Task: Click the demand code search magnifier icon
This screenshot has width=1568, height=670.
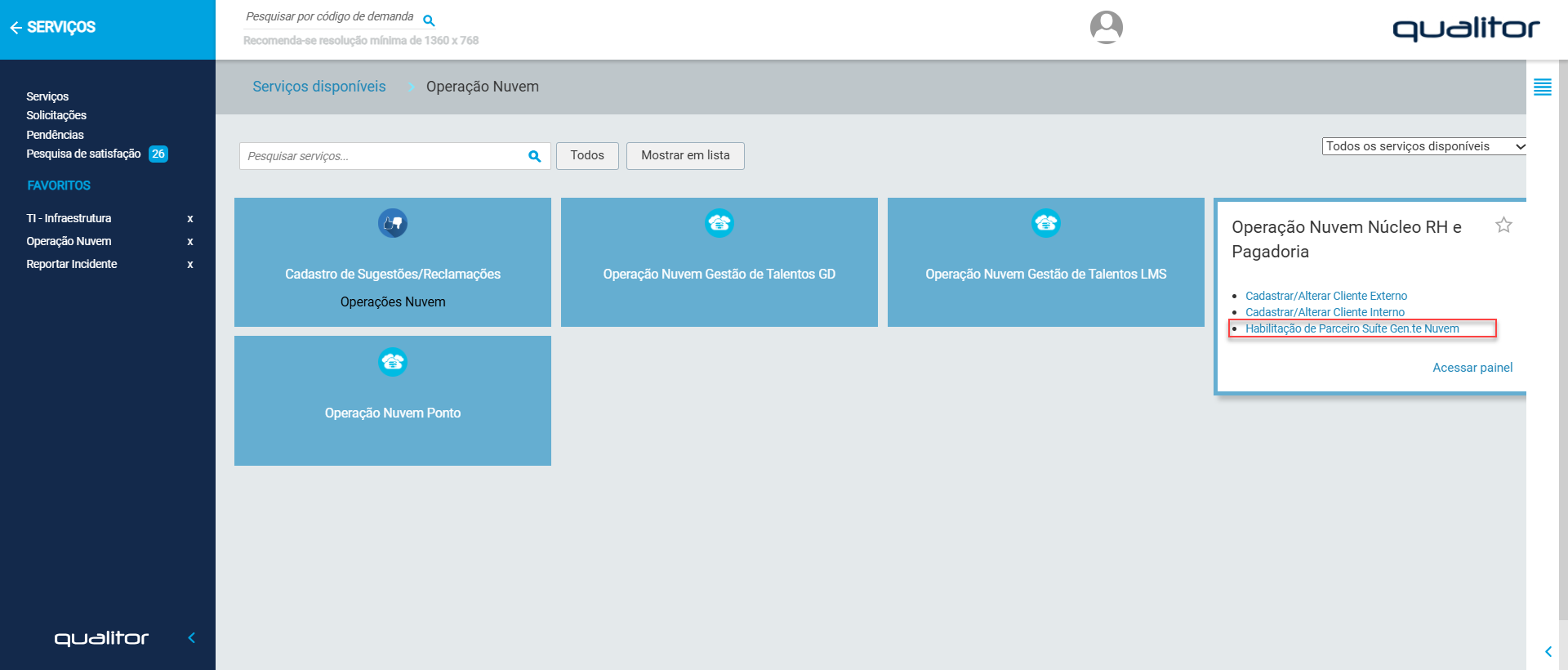Action: (429, 20)
